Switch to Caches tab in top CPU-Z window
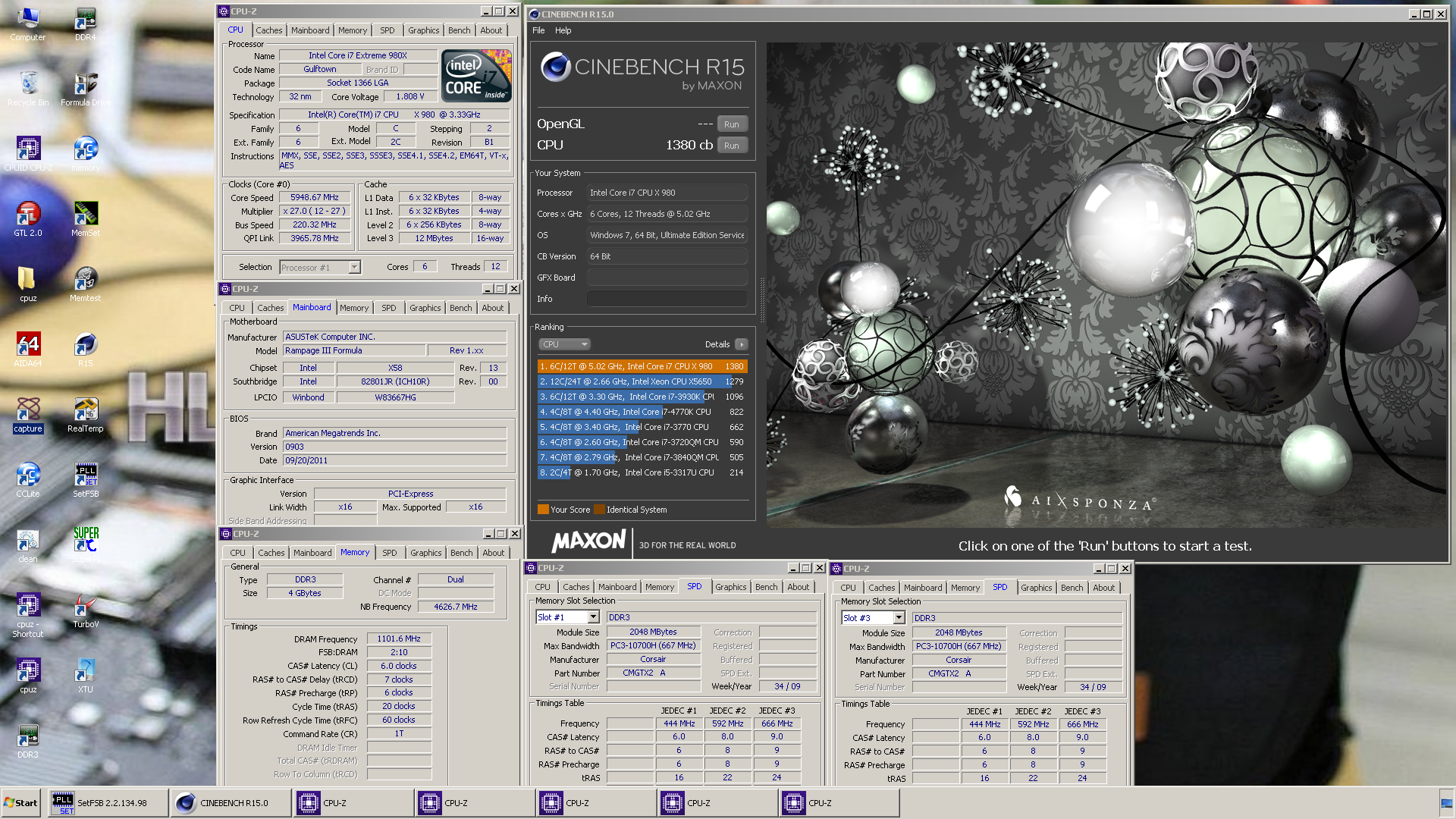Viewport: 1456px width, 819px height. click(268, 30)
